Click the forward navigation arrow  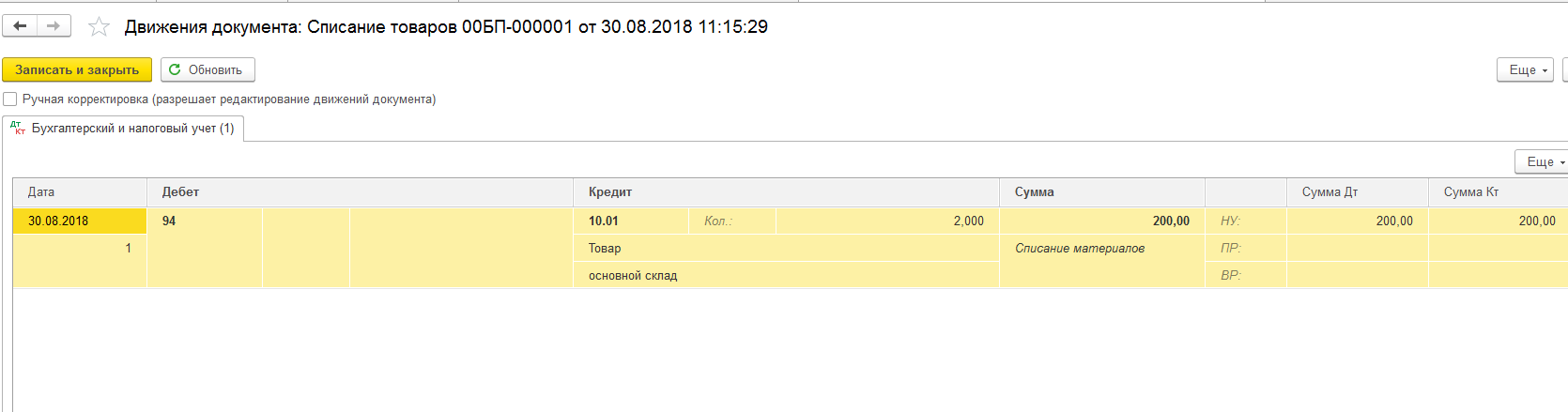[x=54, y=26]
